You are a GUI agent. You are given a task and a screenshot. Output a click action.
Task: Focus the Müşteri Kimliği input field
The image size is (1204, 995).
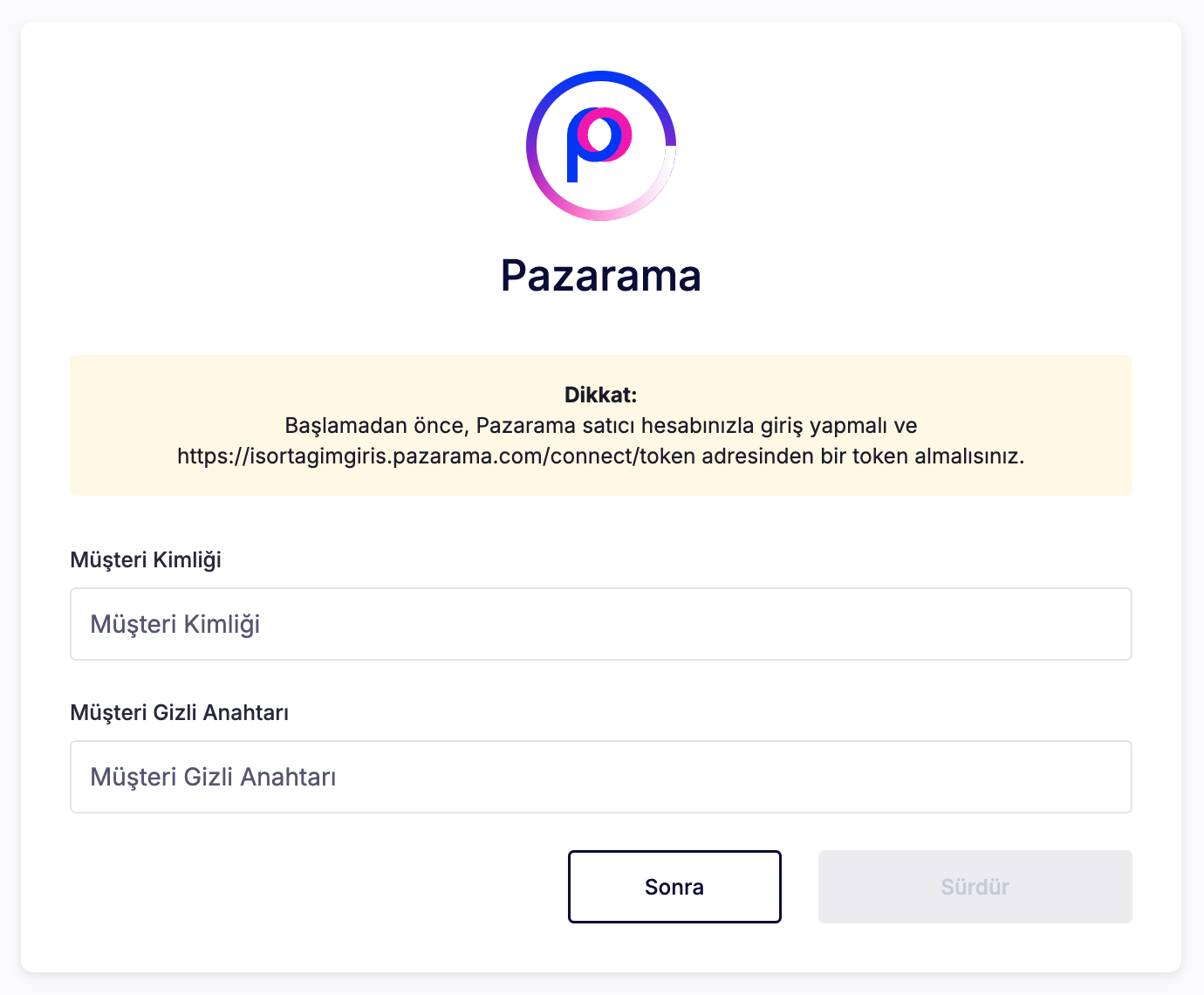[601, 624]
